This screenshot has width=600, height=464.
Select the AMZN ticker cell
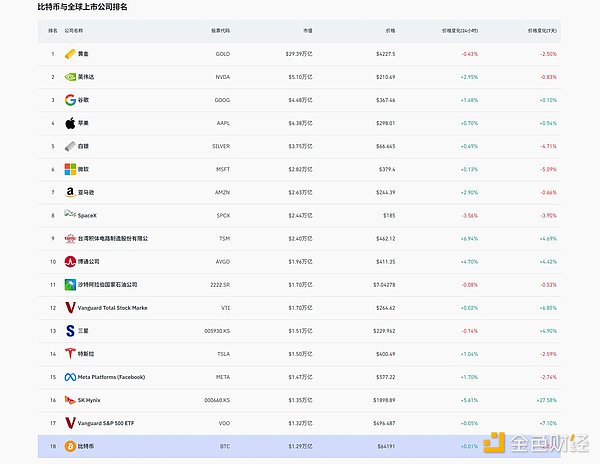tap(223, 192)
